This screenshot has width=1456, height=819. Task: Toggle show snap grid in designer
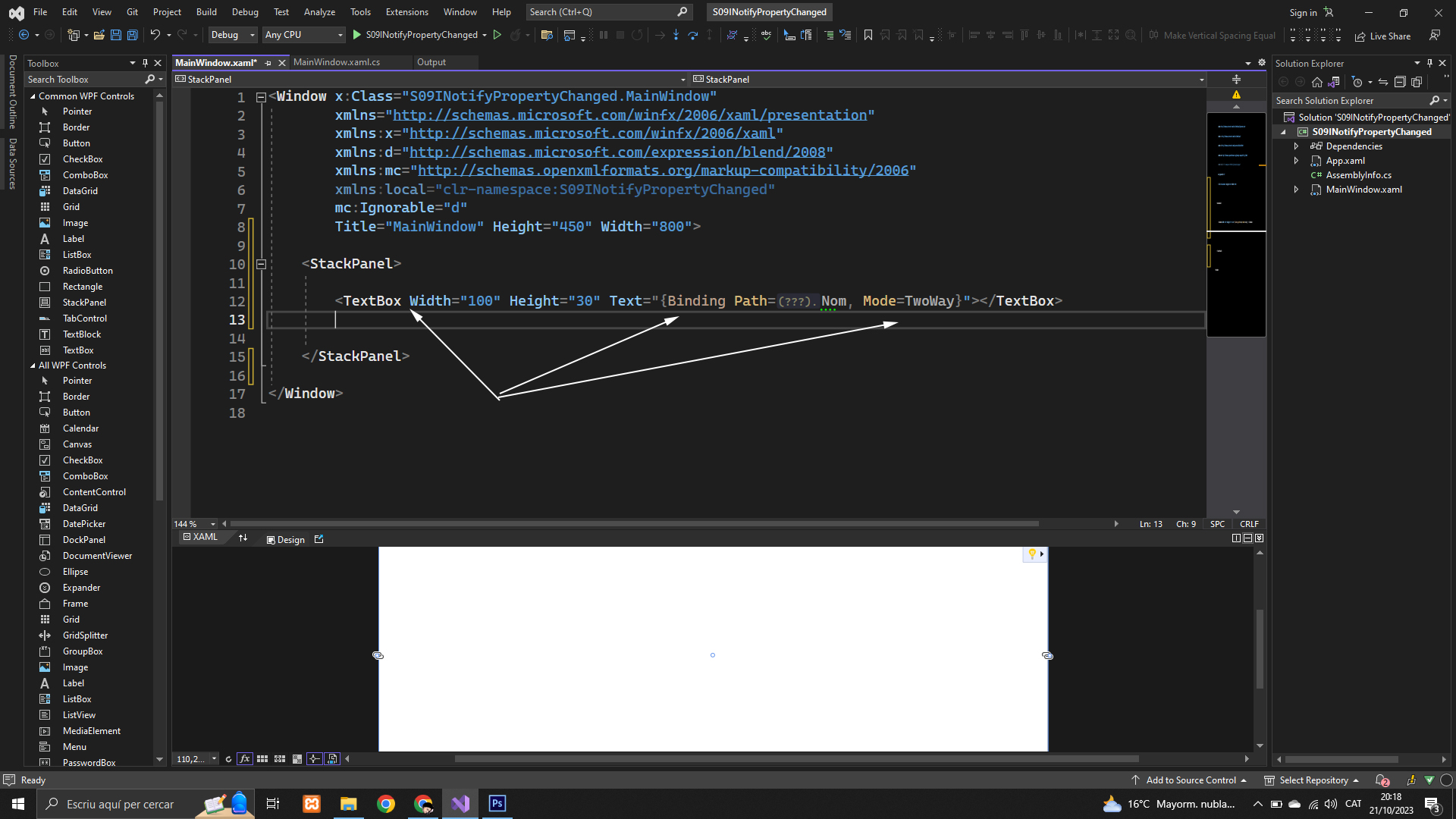point(262,759)
